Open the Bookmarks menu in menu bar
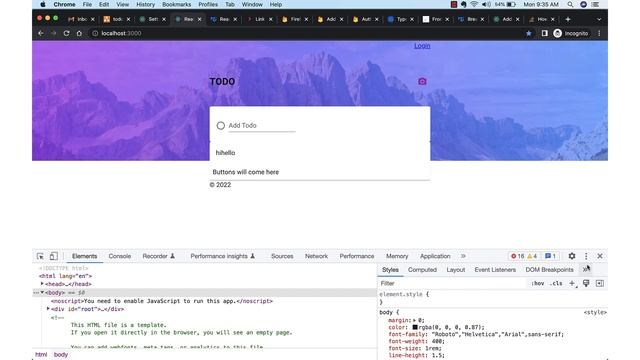This screenshot has height=360, width=640. [x=176, y=4]
